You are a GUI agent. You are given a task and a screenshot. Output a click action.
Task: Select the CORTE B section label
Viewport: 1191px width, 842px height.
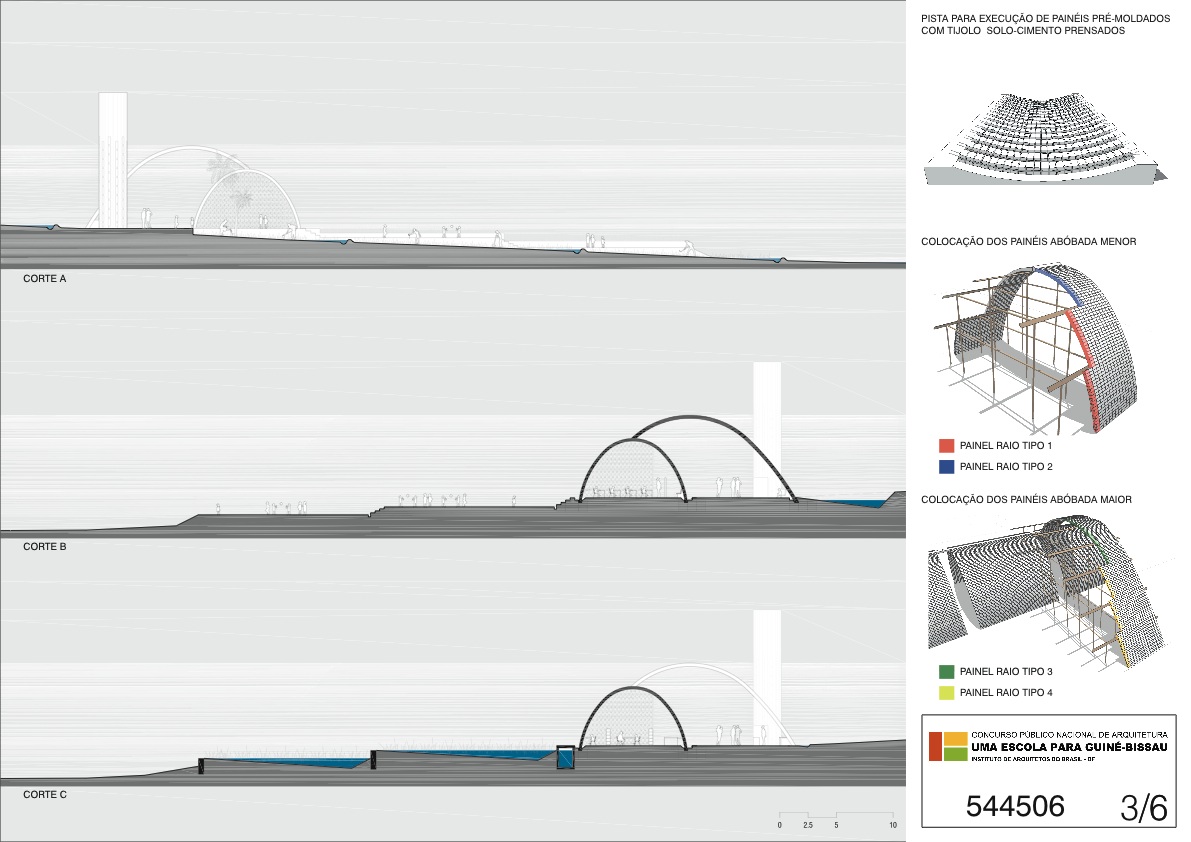[x=45, y=548]
